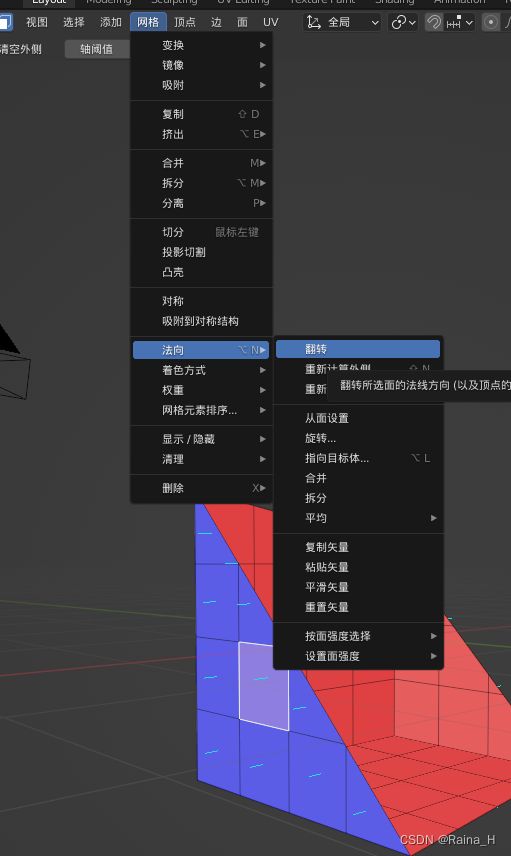Expand the 删除 submenu
511x856 pixels.
(201, 488)
